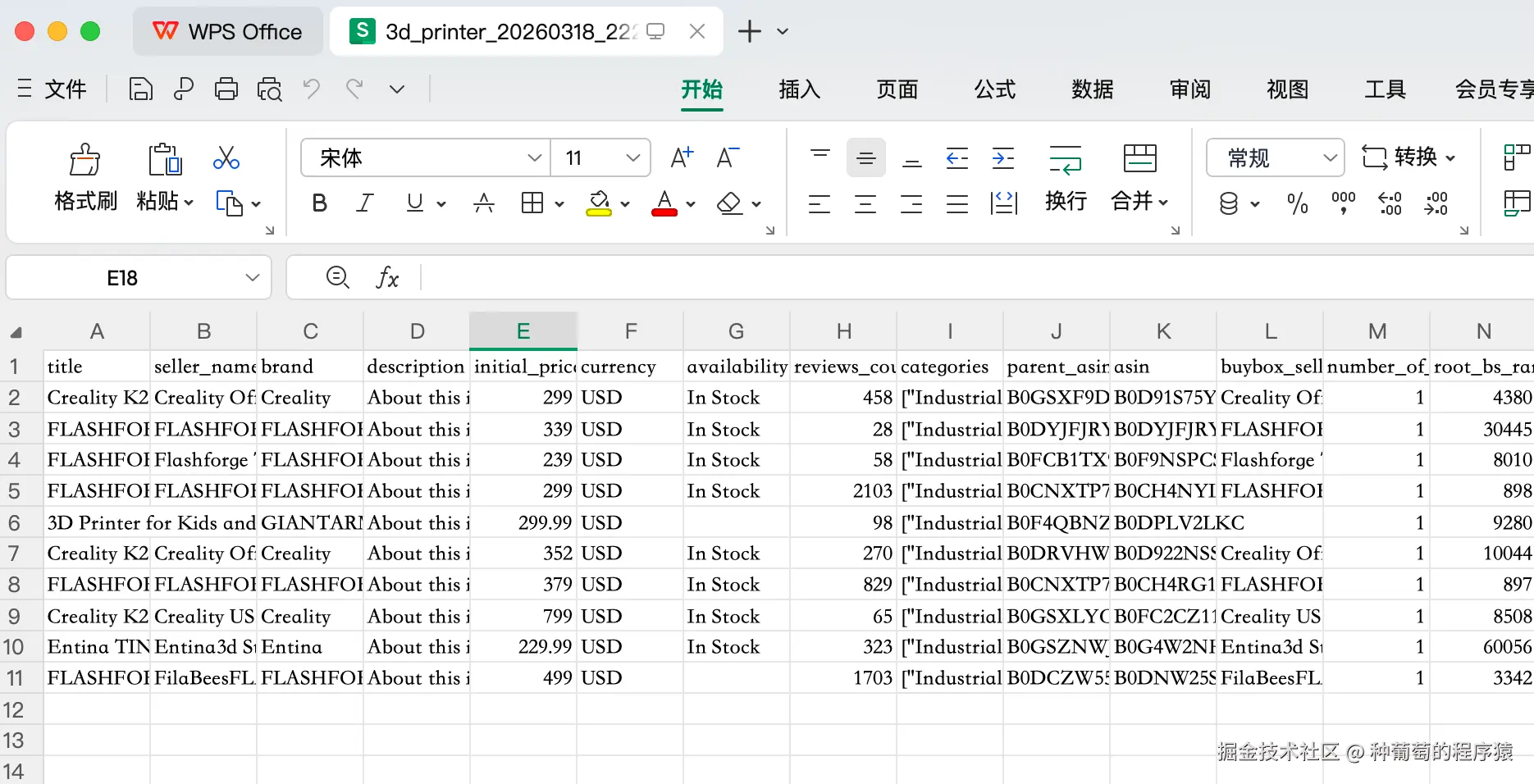
Task: Click the eraser clear-format icon
Action: 729,203
